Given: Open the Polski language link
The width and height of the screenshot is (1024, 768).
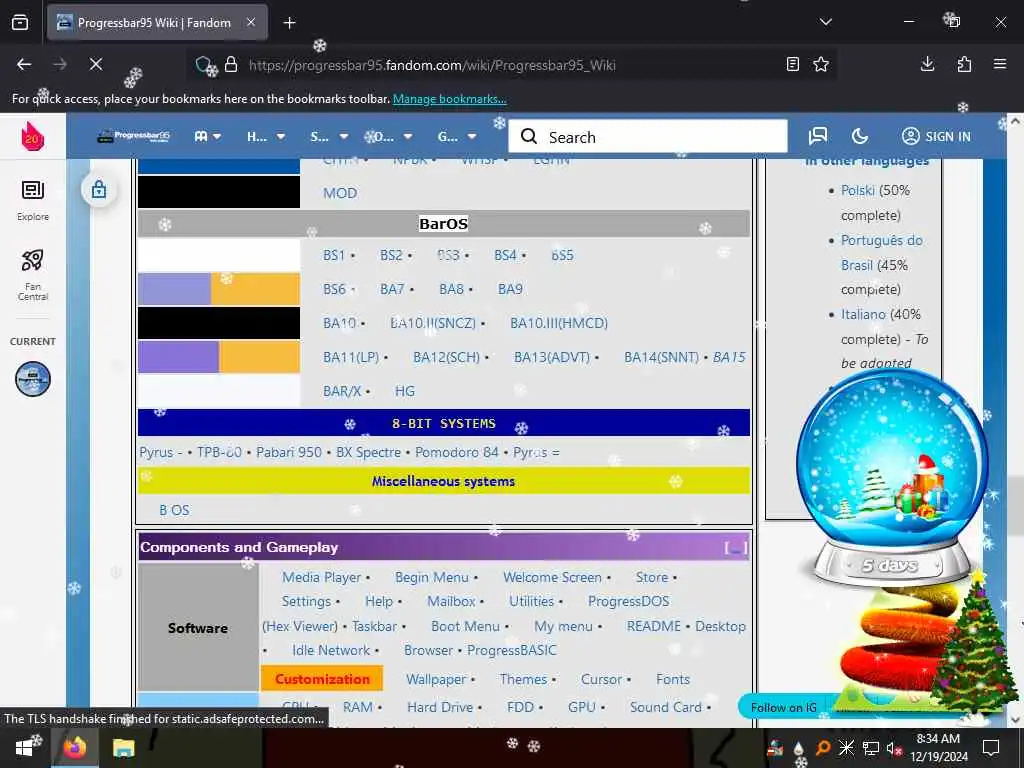Looking at the screenshot, I should pos(857,190).
